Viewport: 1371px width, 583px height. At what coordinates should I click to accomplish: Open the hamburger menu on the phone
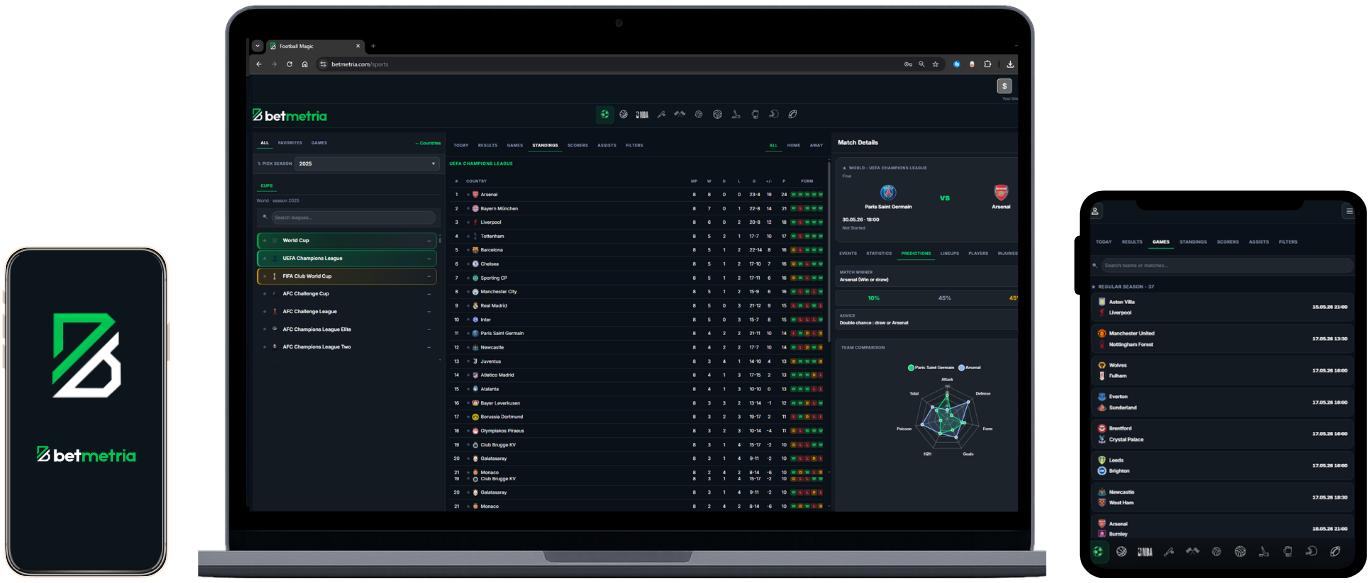1349,211
